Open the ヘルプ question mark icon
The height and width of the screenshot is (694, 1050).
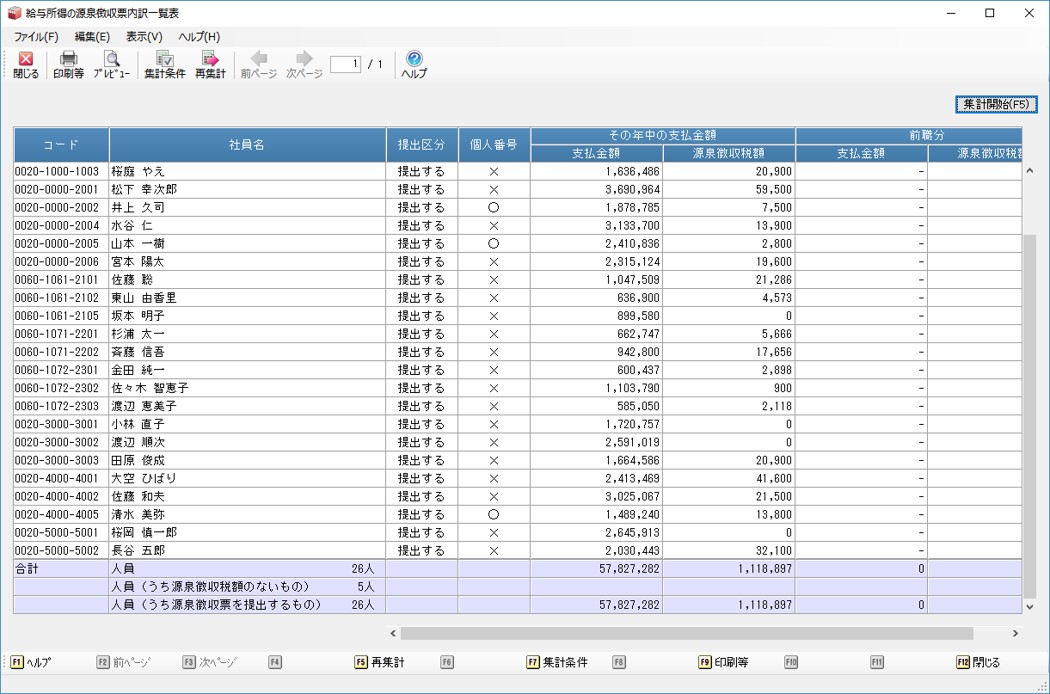coord(414,65)
